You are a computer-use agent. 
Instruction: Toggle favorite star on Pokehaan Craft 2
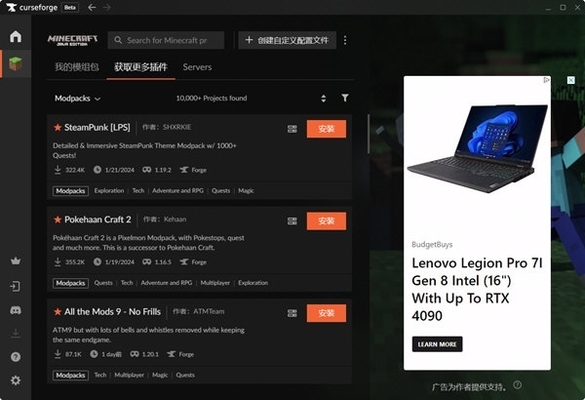[57, 219]
